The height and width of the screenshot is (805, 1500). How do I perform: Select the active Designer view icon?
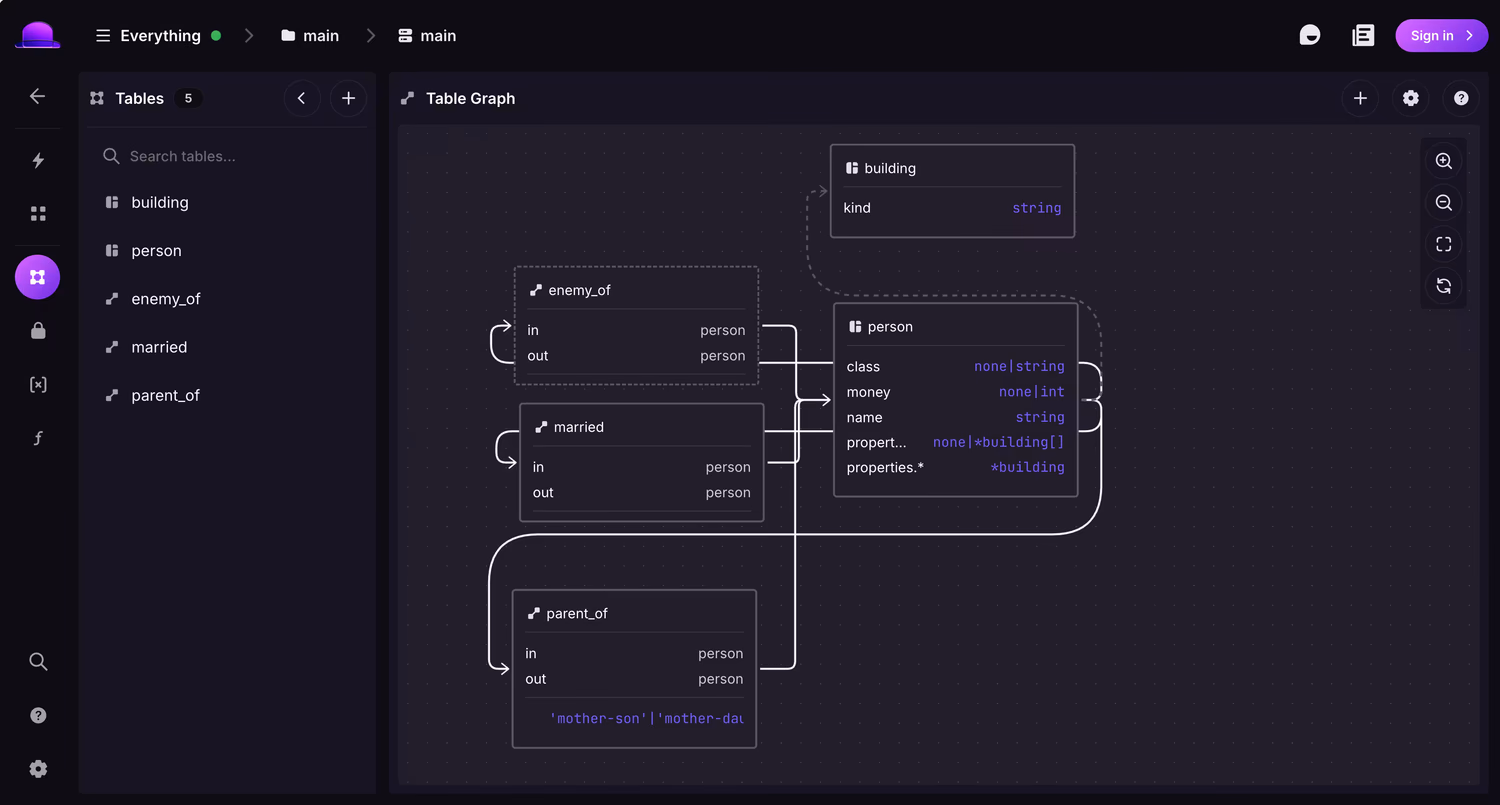click(x=38, y=277)
